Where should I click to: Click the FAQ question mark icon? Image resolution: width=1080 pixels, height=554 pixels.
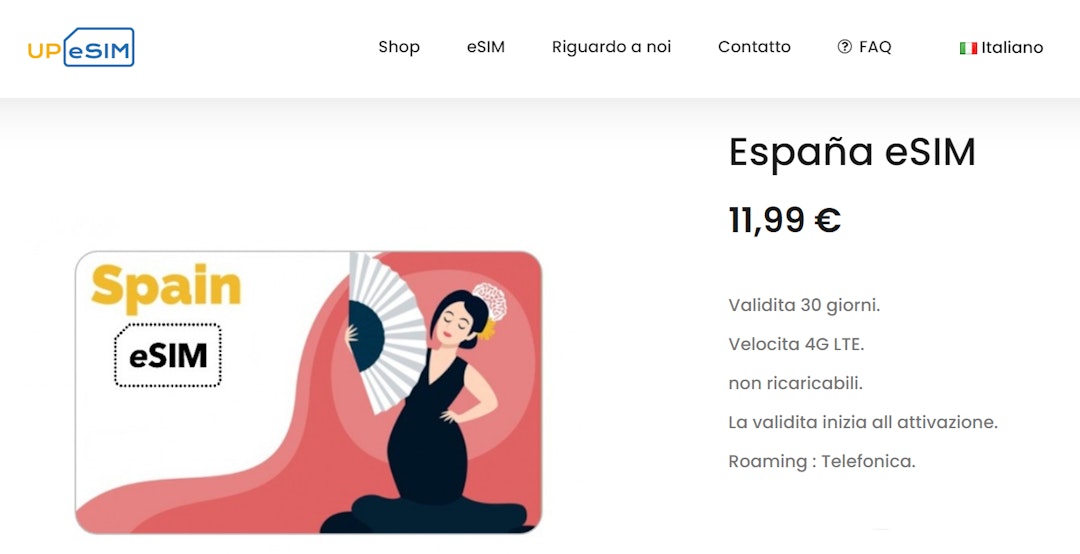(x=844, y=47)
